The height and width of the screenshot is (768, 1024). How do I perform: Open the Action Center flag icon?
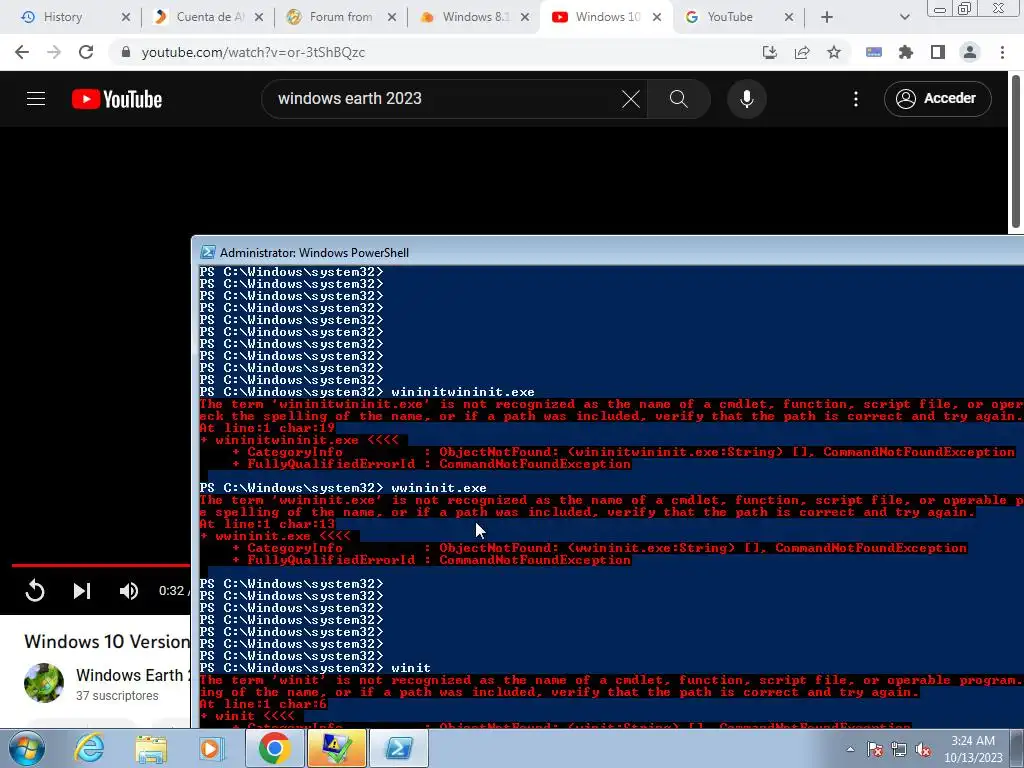point(875,749)
